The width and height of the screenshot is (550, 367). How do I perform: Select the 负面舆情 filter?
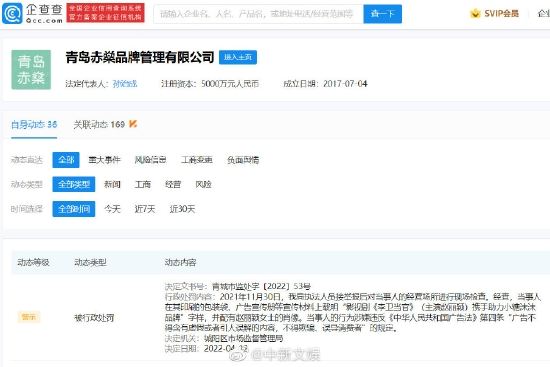(x=243, y=160)
